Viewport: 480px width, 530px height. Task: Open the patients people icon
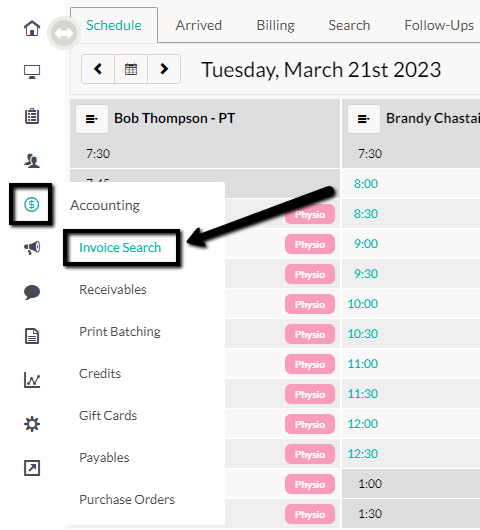(x=32, y=161)
